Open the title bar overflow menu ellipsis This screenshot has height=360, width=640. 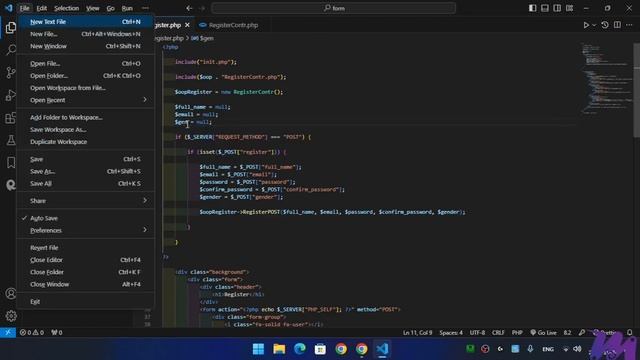[145, 8]
